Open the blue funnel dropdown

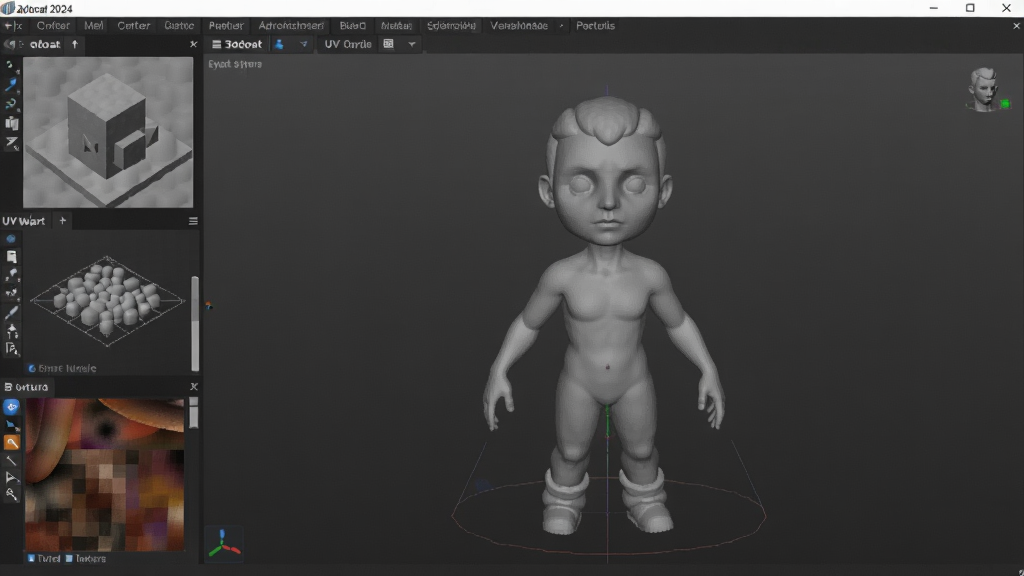(304, 44)
